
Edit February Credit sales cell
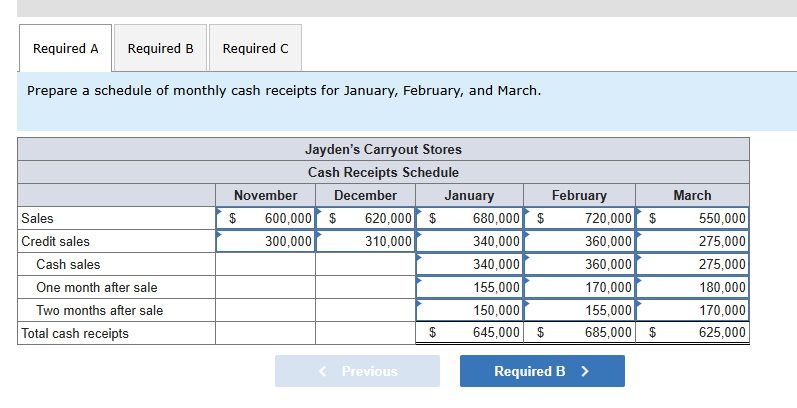(x=579, y=241)
